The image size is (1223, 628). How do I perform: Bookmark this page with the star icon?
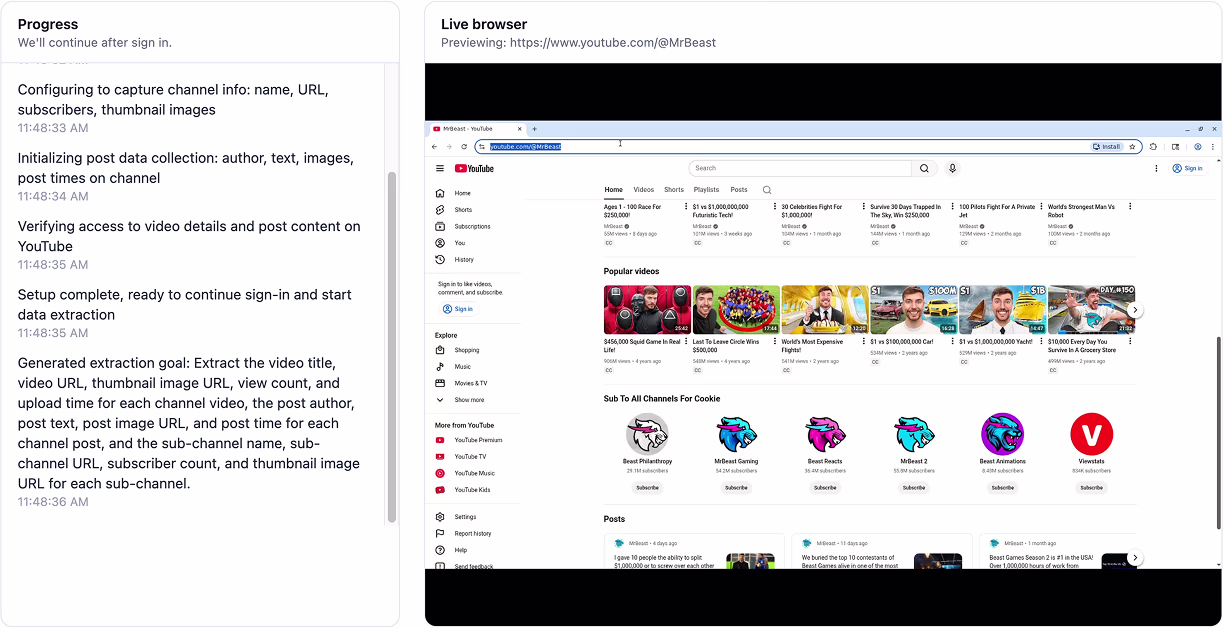[x=1132, y=146]
